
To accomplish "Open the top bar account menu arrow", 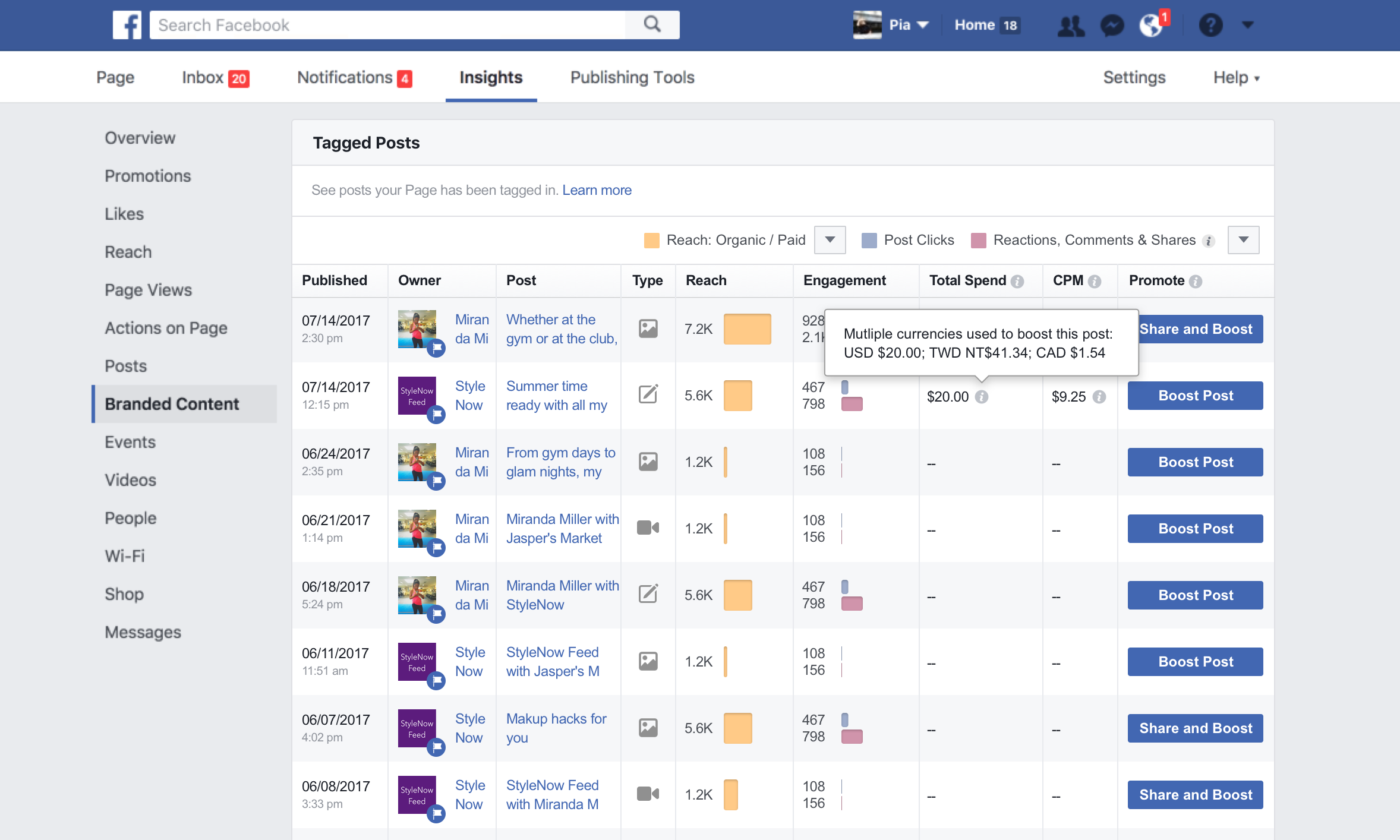I will tap(1248, 25).
